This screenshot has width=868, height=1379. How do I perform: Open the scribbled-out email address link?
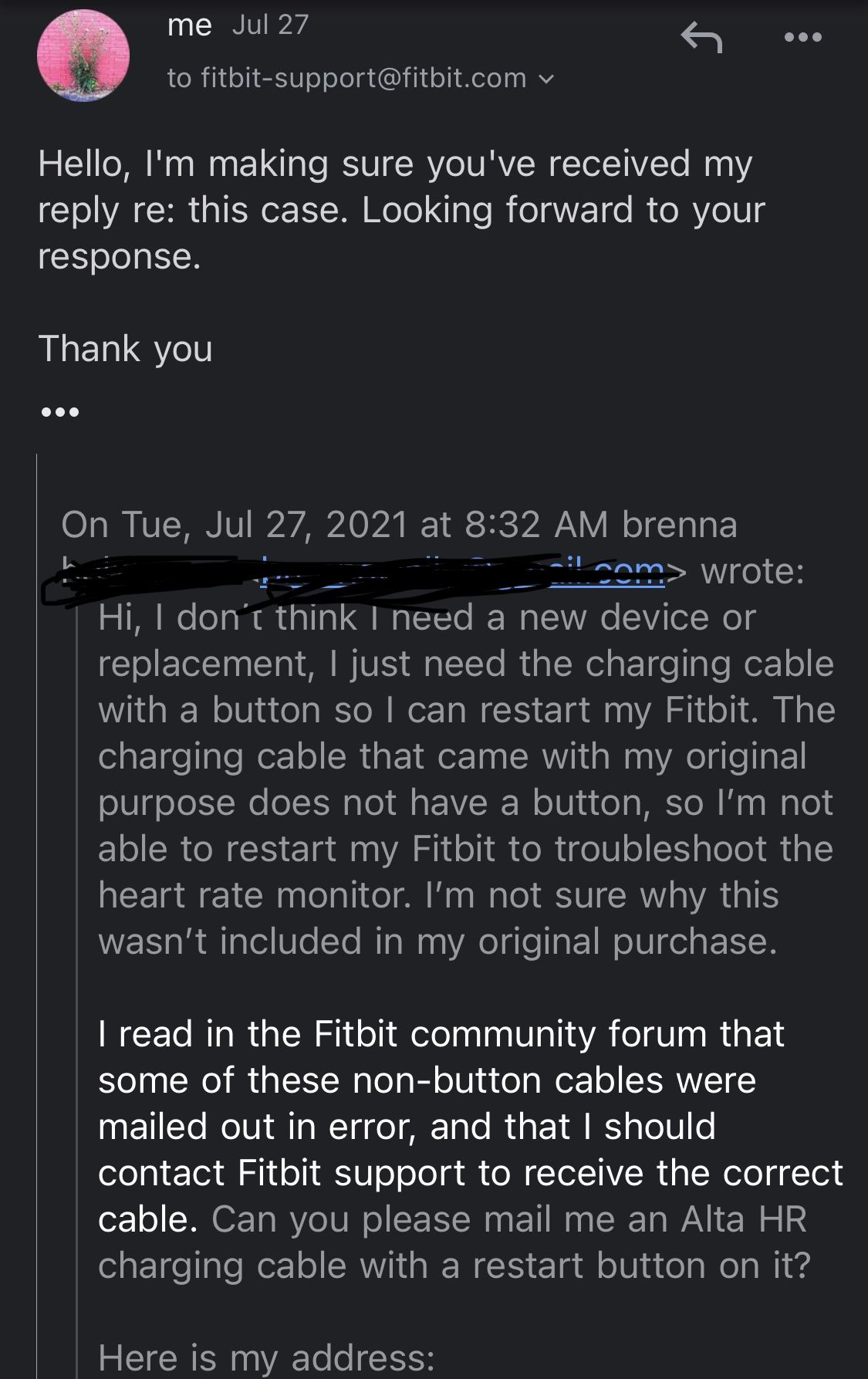(x=463, y=573)
